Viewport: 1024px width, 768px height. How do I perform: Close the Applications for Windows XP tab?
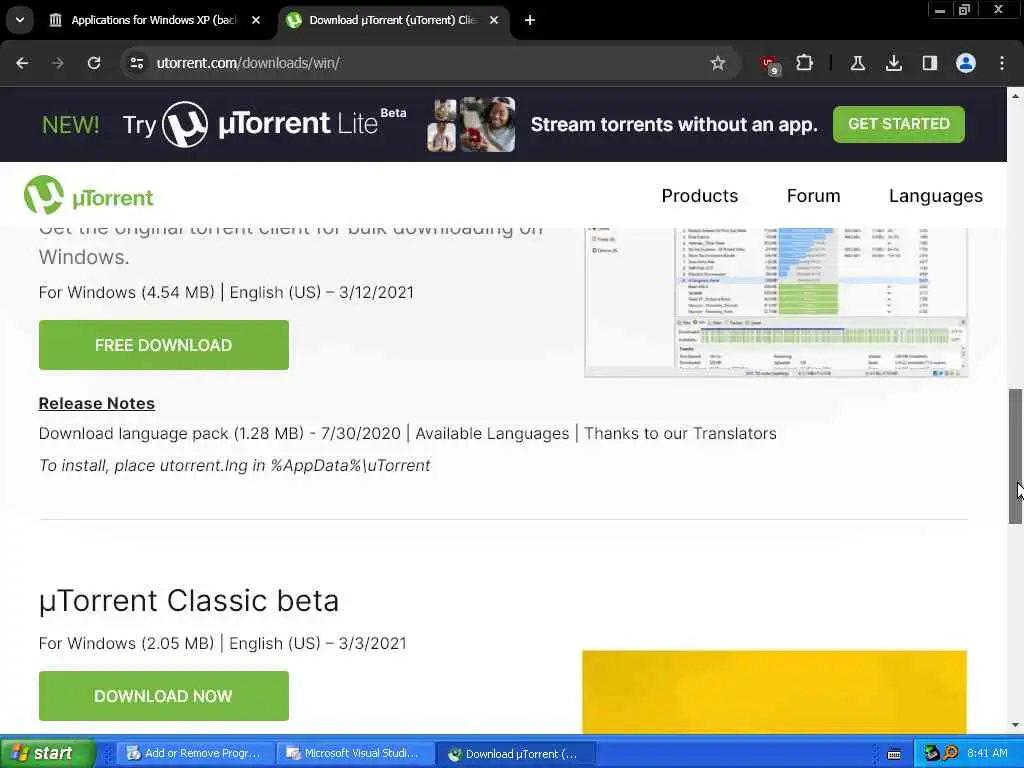pos(256,20)
